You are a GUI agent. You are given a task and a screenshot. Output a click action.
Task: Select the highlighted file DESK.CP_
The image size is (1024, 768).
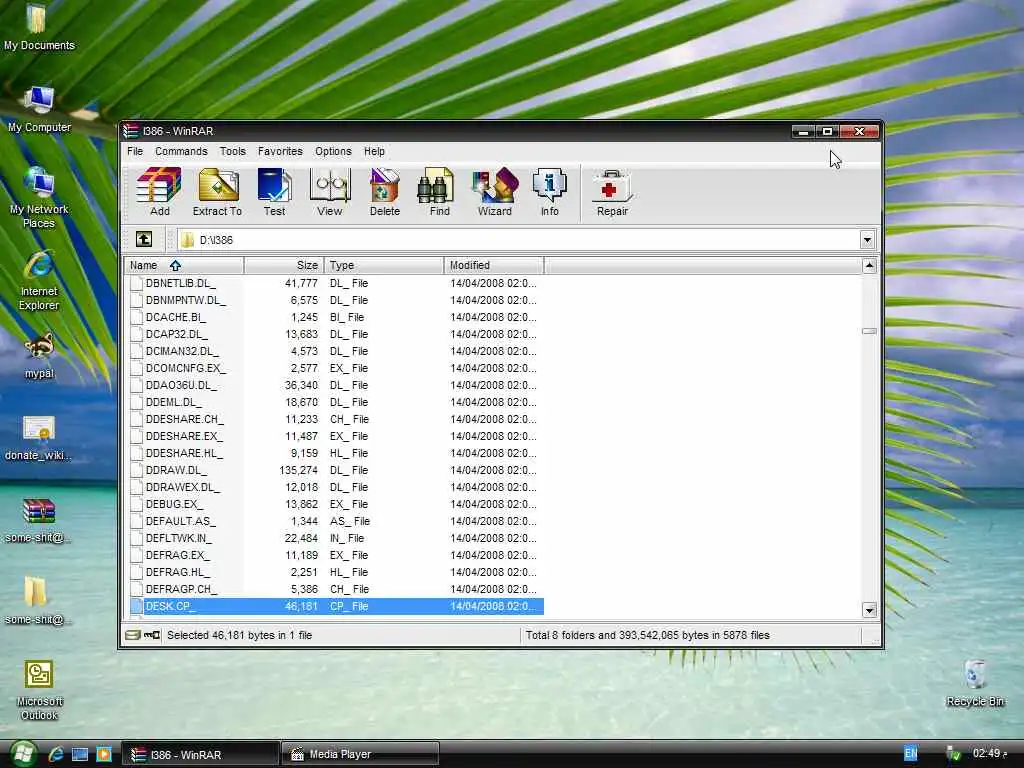pyautogui.click(x=337, y=606)
